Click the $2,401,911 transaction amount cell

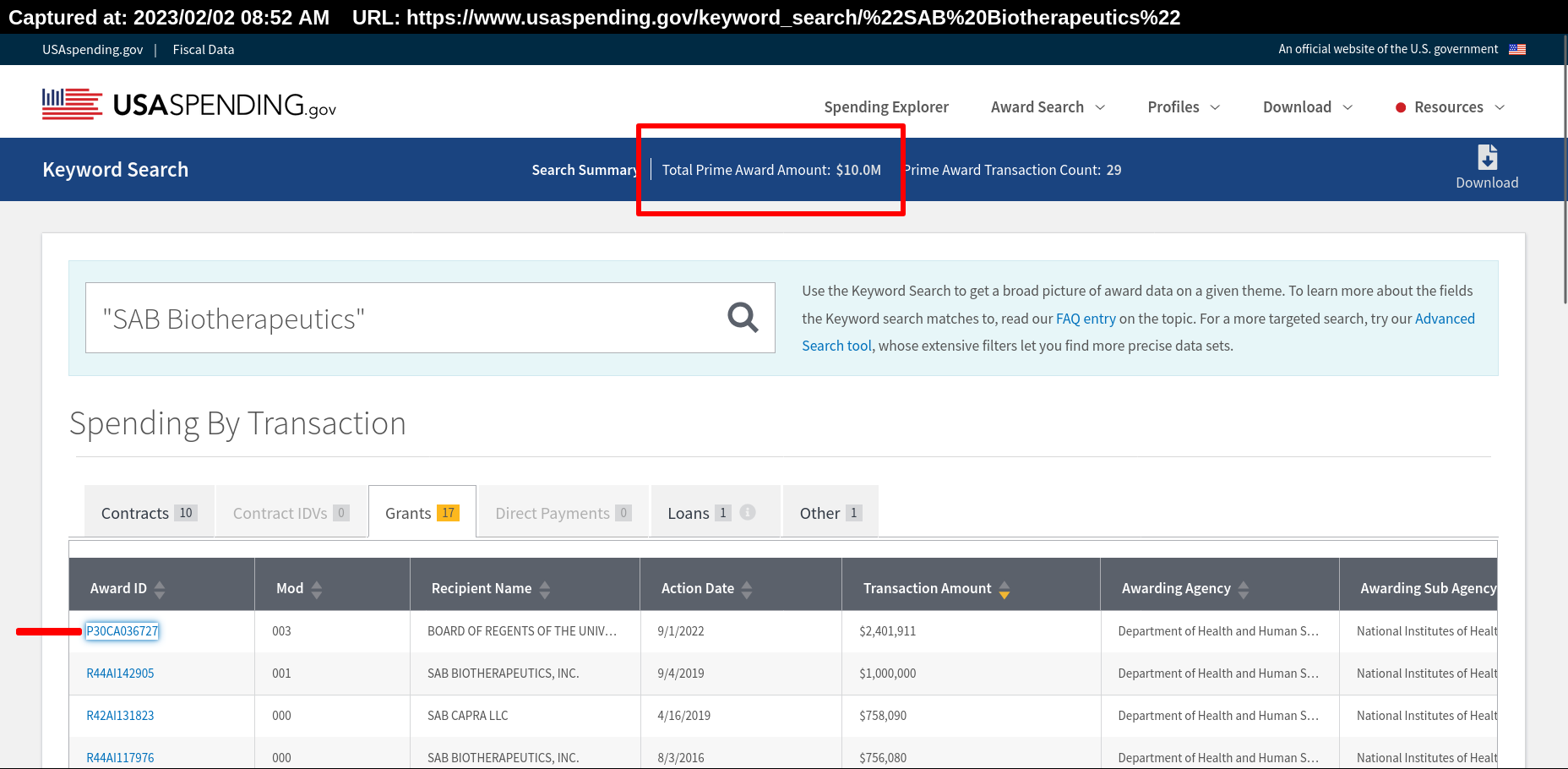tap(972, 631)
